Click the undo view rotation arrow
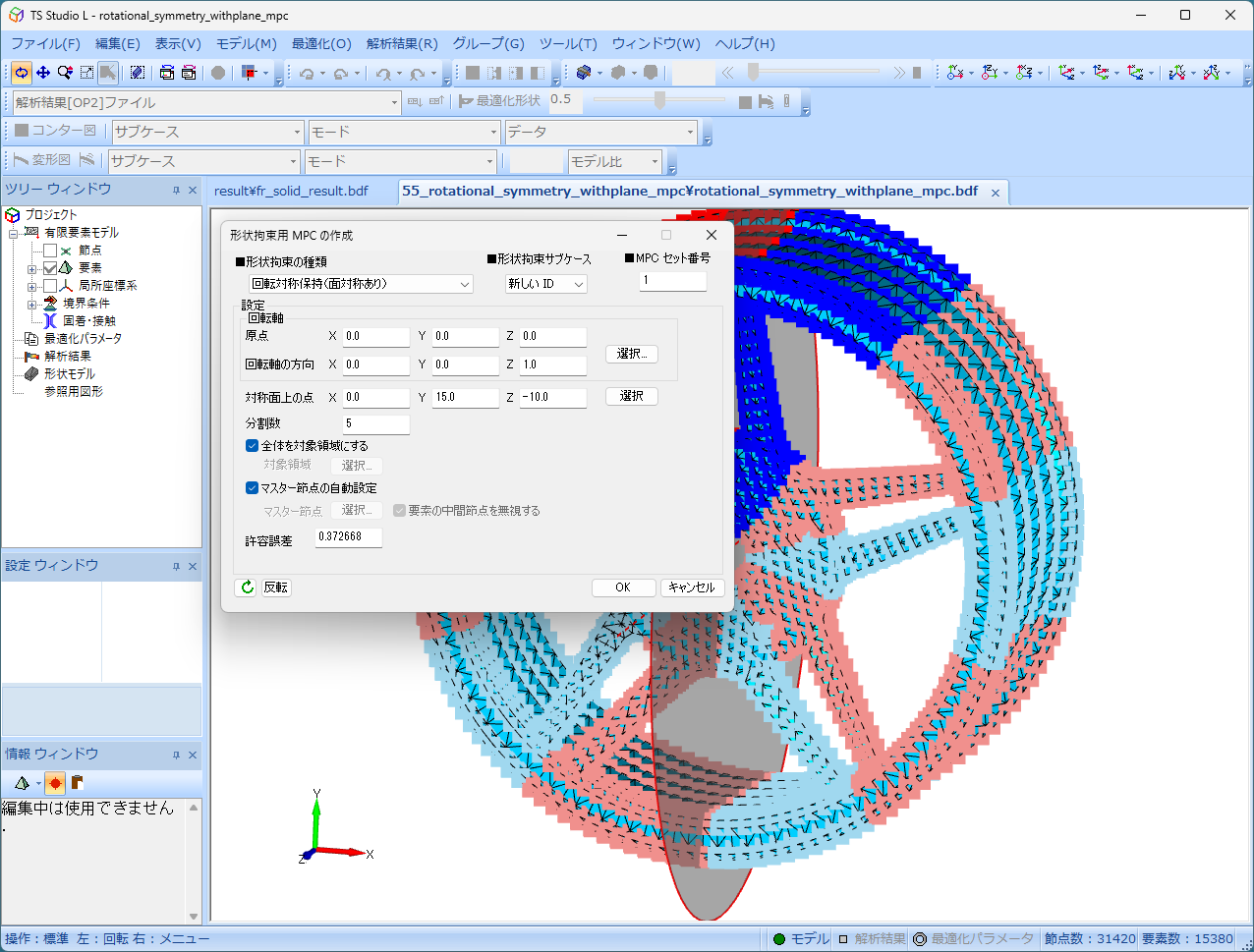1254x952 pixels. point(307,73)
